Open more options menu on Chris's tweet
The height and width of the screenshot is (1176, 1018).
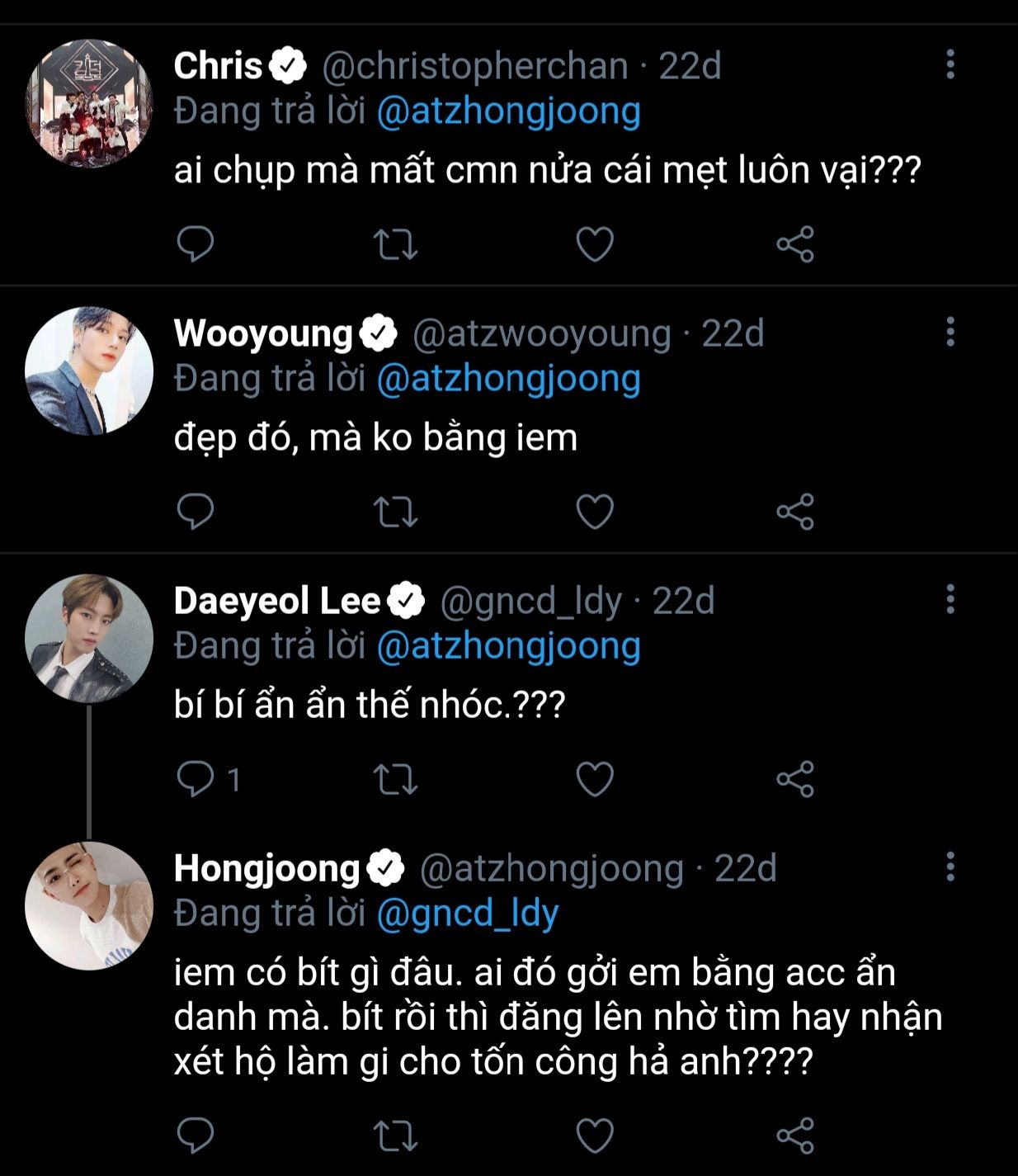[x=950, y=64]
